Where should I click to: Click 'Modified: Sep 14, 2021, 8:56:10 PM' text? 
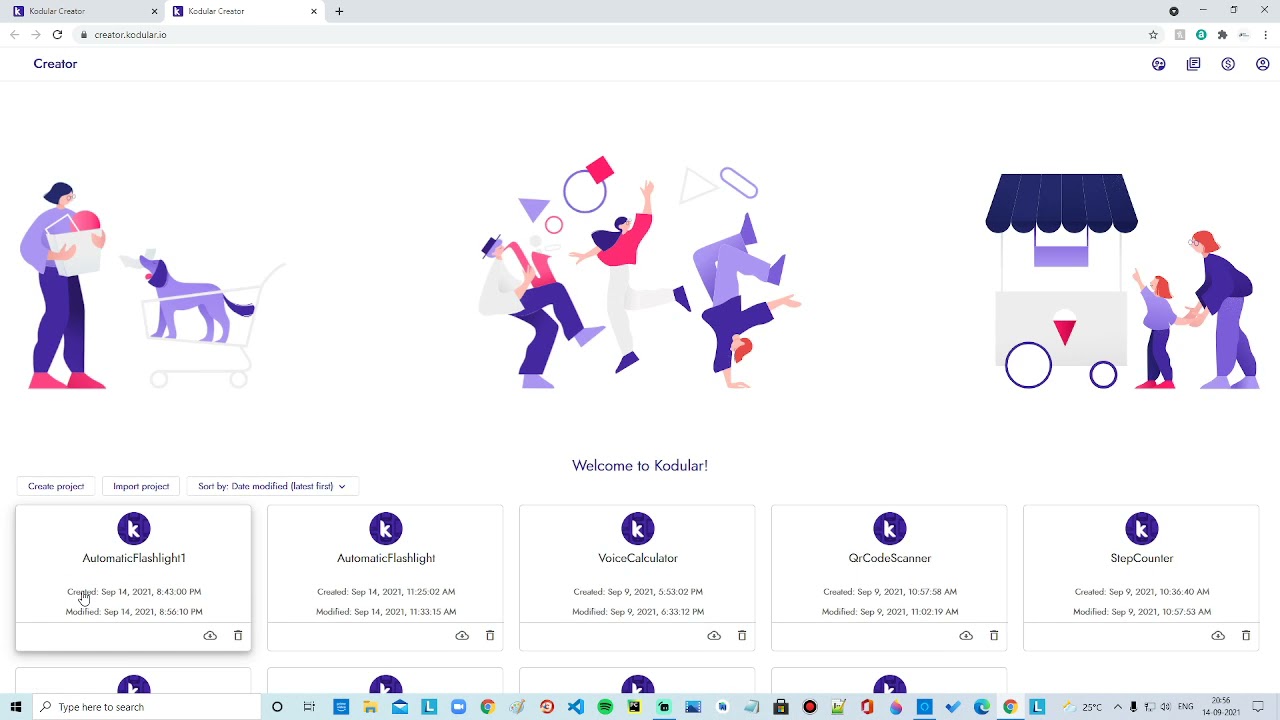click(134, 612)
